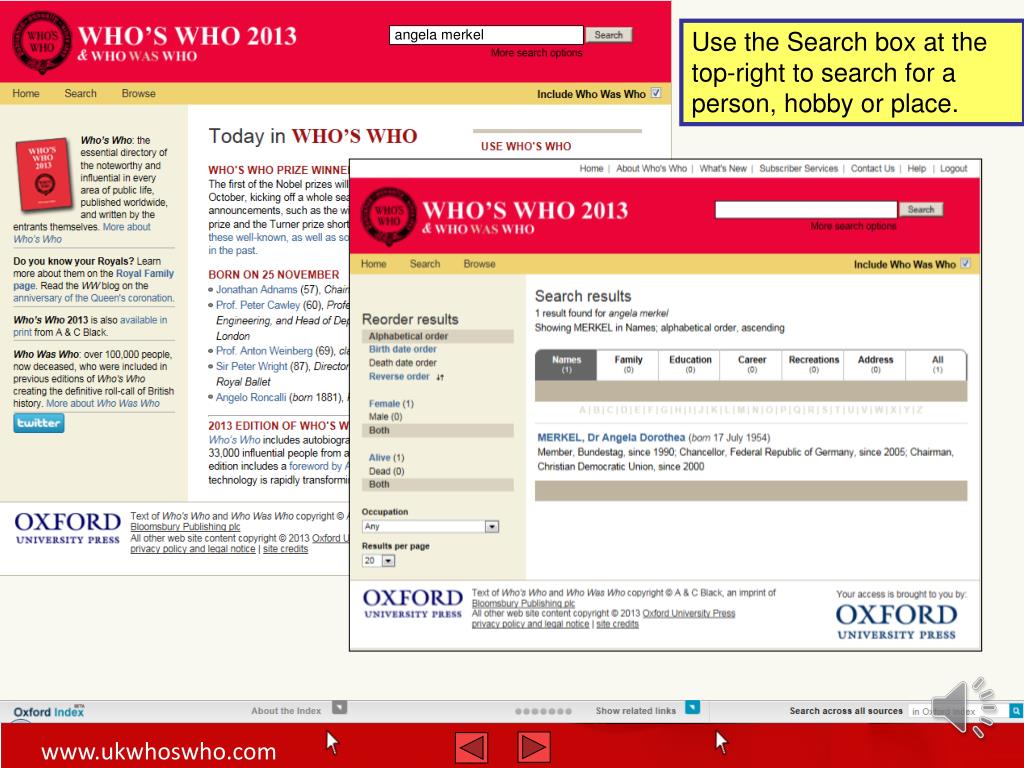Toggle Include Who Was Who checkbox in the back window

click(x=656, y=93)
